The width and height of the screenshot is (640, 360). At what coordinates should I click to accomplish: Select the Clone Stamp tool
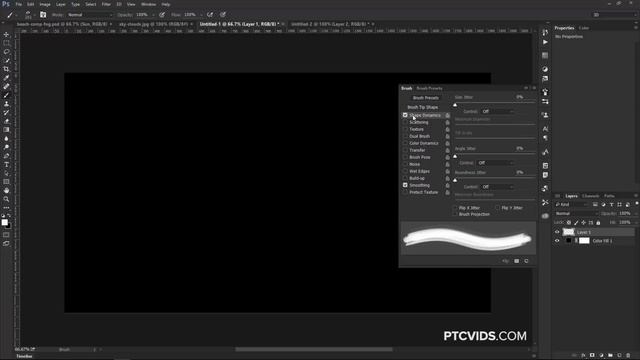(x=6, y=104)
